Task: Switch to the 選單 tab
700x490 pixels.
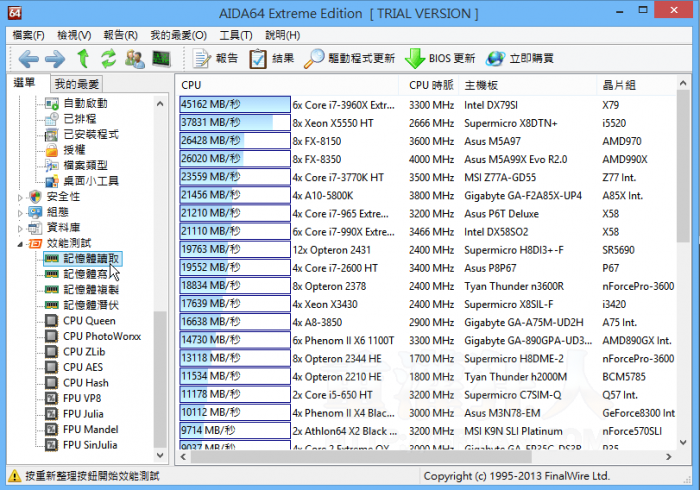Action: pos(25,83)
